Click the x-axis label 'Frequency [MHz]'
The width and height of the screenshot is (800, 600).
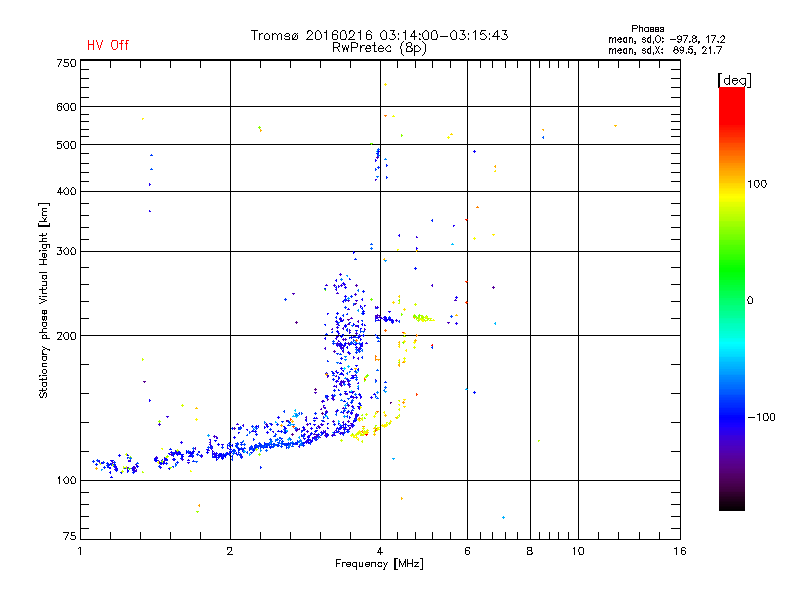[x=379, y=564]
